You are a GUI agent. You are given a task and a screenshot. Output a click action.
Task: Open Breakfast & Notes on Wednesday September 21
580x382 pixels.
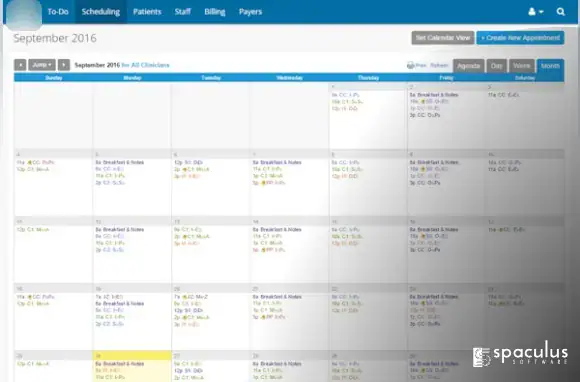pos(277,297)
